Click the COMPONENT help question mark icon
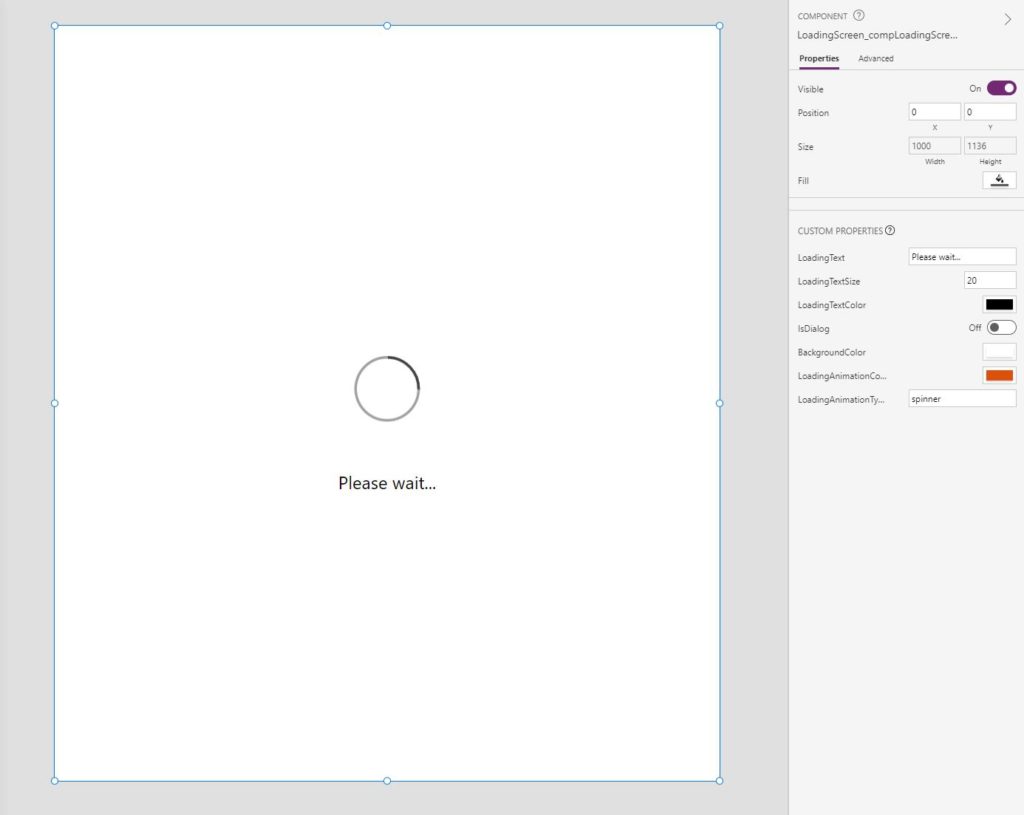The width and height of the screenshot is (1024, 815). (x=858, y=15)
